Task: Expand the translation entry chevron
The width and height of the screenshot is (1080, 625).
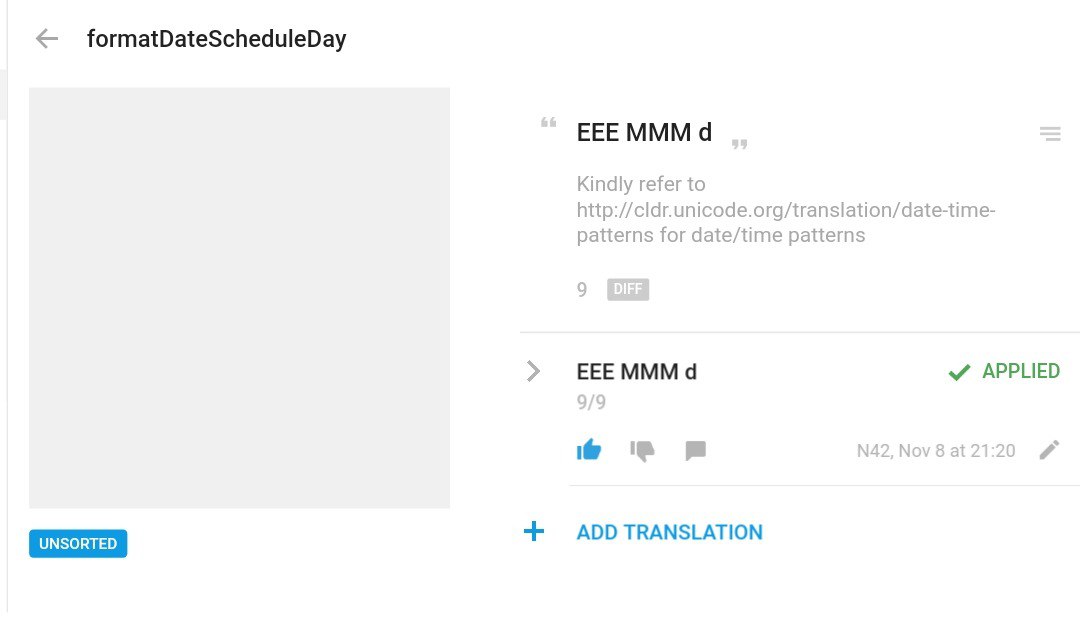Action: [533, 371]
